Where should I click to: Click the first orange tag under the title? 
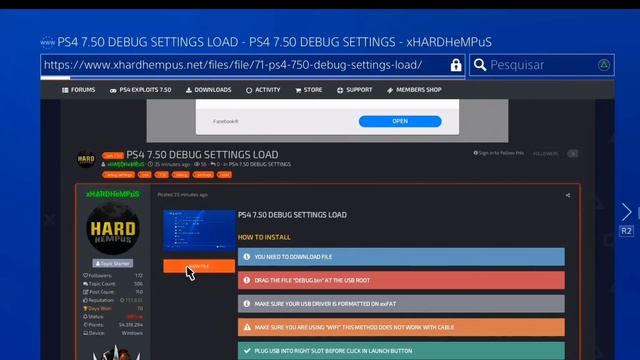(x=118, y=175)
